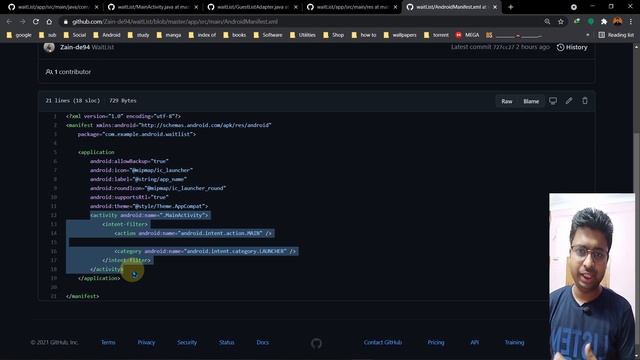Image resolution: width=640 pixels, height=360 pixels.
Task: Open the wallpapers bookmarks folder
Action: tap(400, 35)
